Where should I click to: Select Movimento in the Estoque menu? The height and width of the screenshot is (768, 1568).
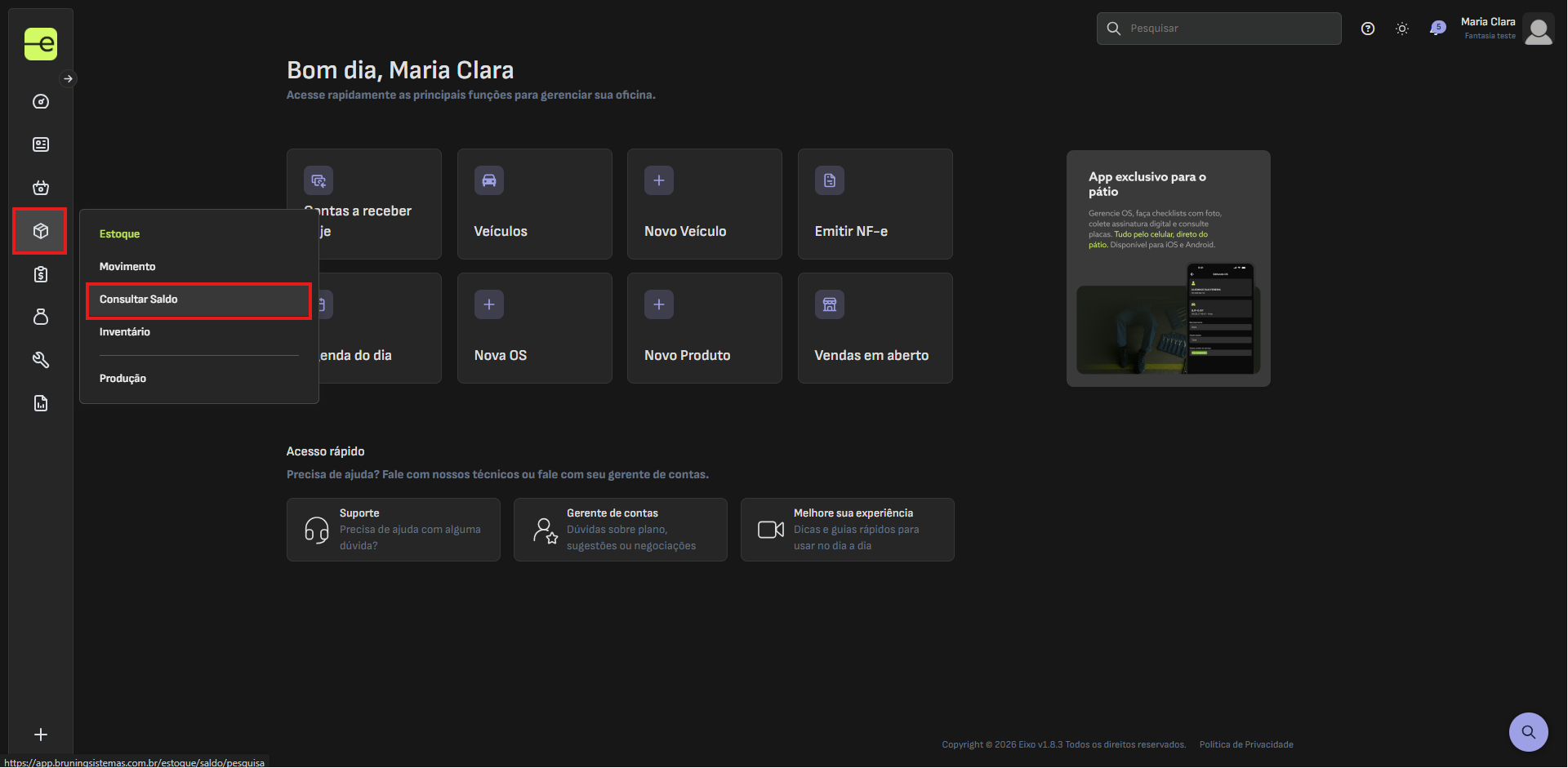(x=198, y=267)
